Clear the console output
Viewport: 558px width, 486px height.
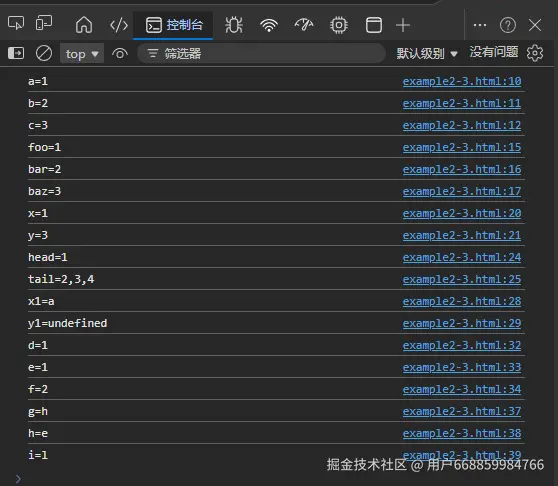(x=44, y=53)
